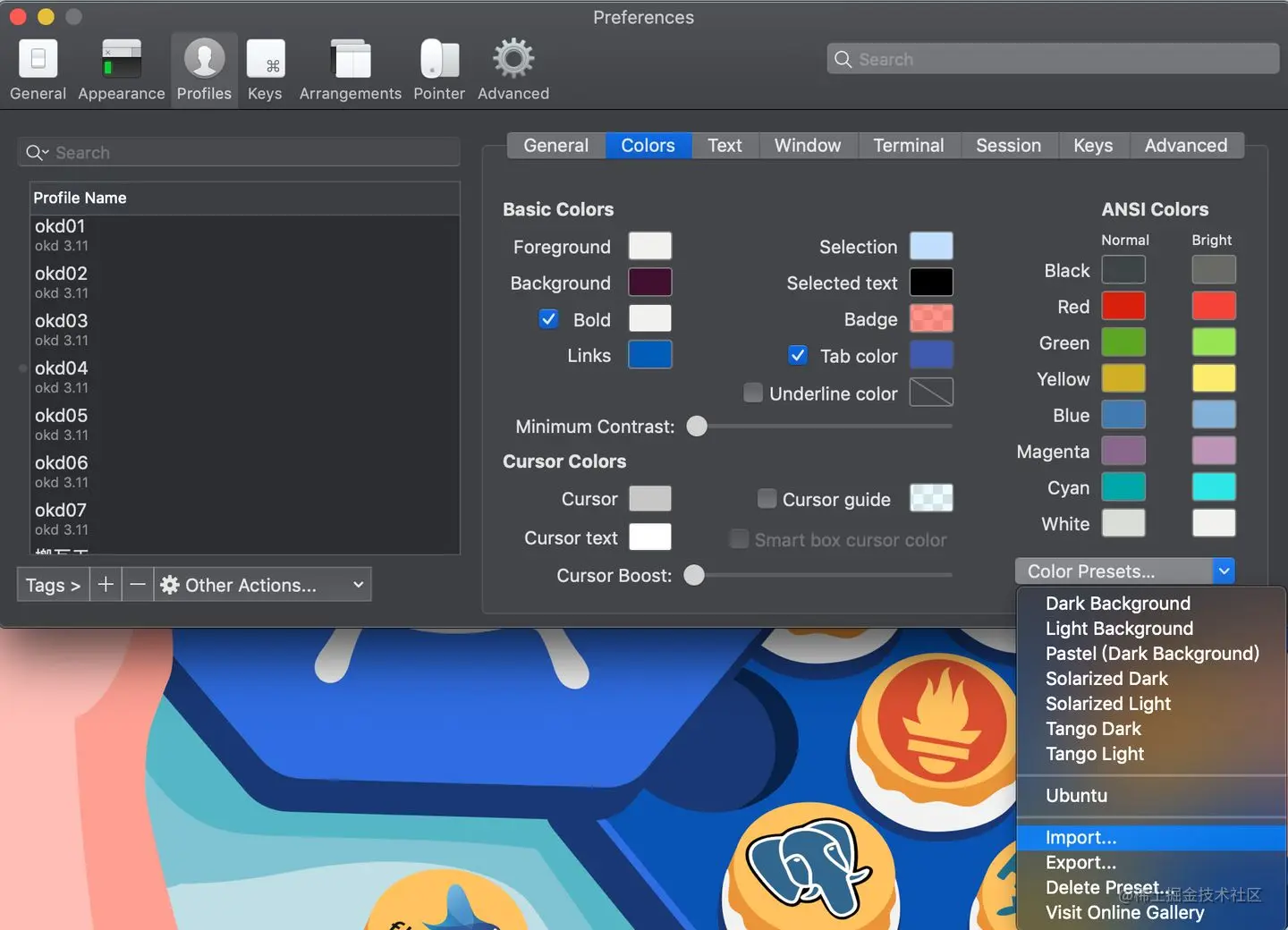This screenshot has height=930, width=1288.
Task: Click the minus button to remove profile
Action: coord(138,585)
